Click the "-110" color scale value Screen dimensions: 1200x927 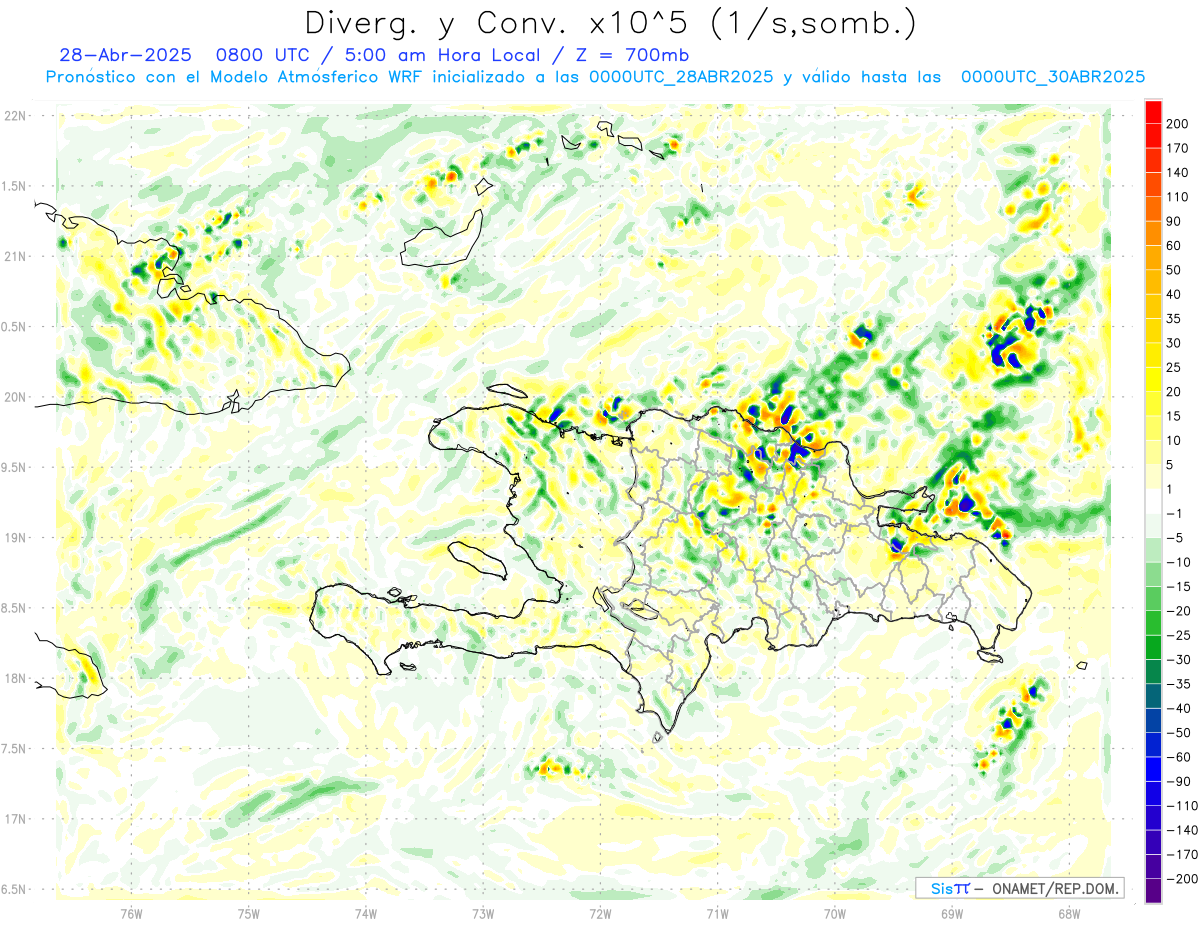1182,805
